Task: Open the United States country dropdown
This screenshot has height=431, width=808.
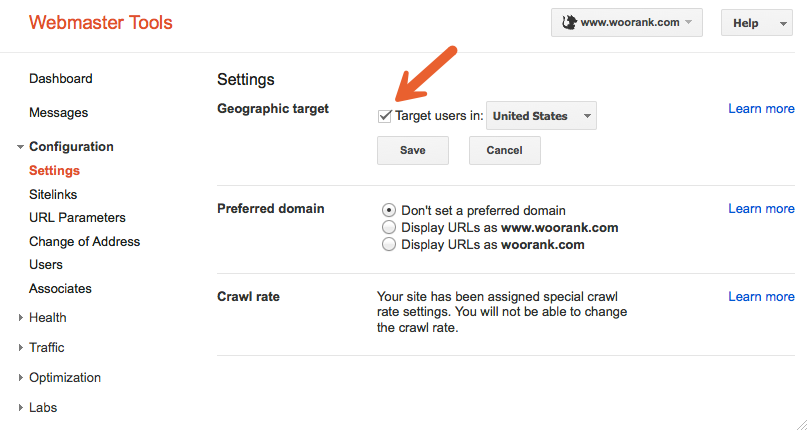Action: click(x=541, y=115)
